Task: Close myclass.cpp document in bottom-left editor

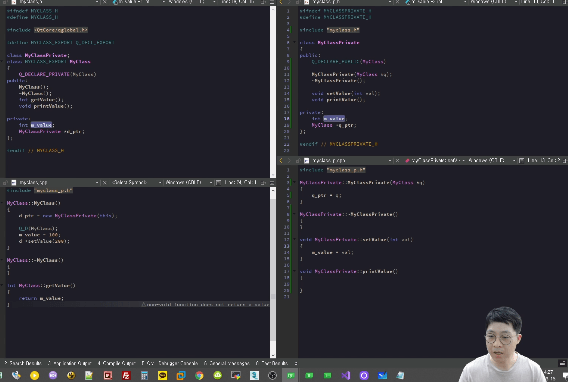Action: pos(104,182)
